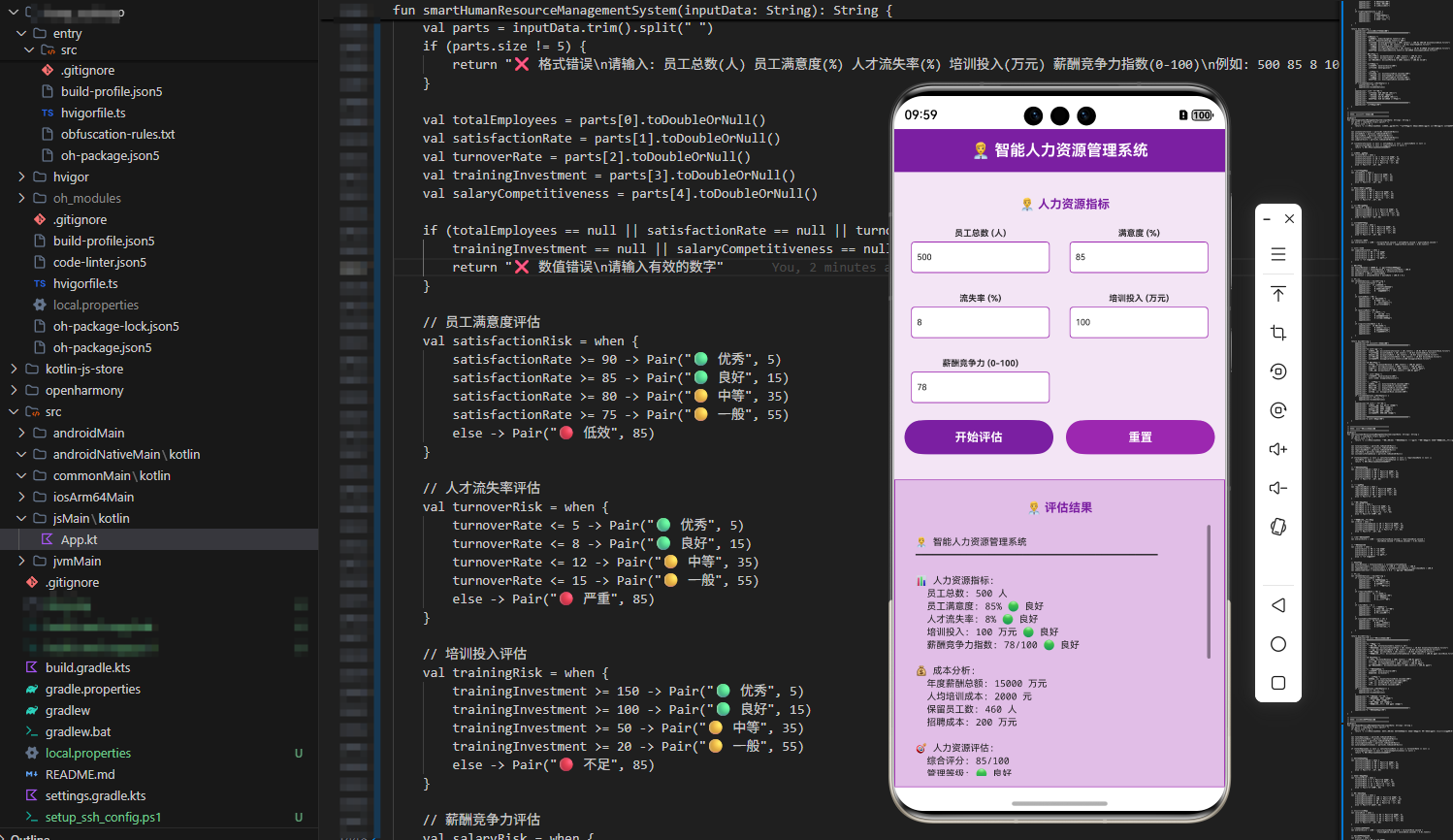Click the '// 培训投入评估' comment line
This screenshot has height=840, width=1453.
(474, 654)
